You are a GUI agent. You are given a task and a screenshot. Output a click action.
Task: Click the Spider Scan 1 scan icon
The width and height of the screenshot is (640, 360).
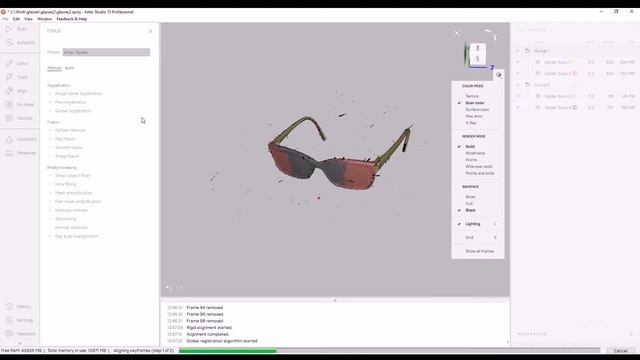(x=538, y=62)
